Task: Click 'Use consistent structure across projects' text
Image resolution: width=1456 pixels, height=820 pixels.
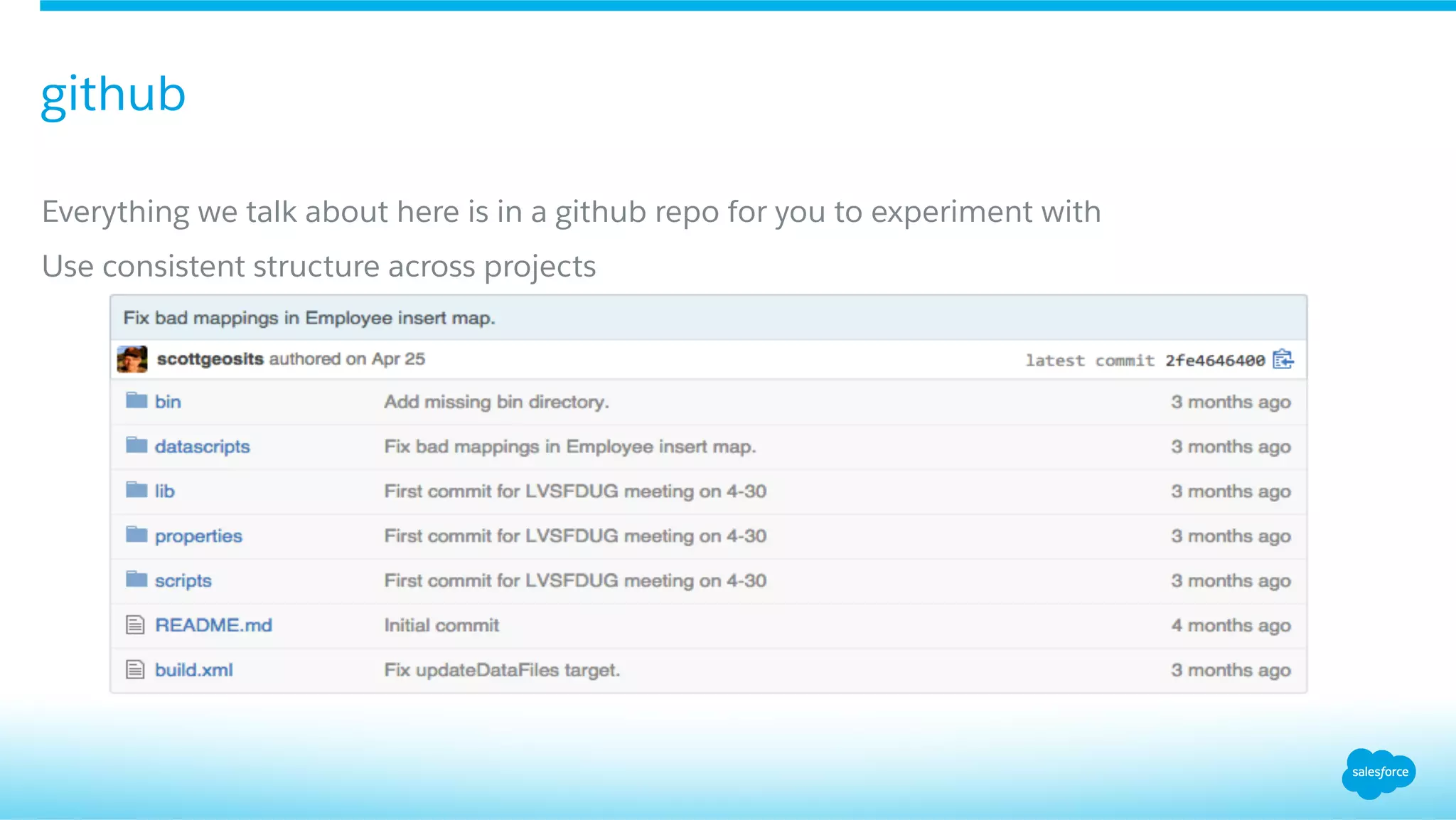Action: point(318,267)
